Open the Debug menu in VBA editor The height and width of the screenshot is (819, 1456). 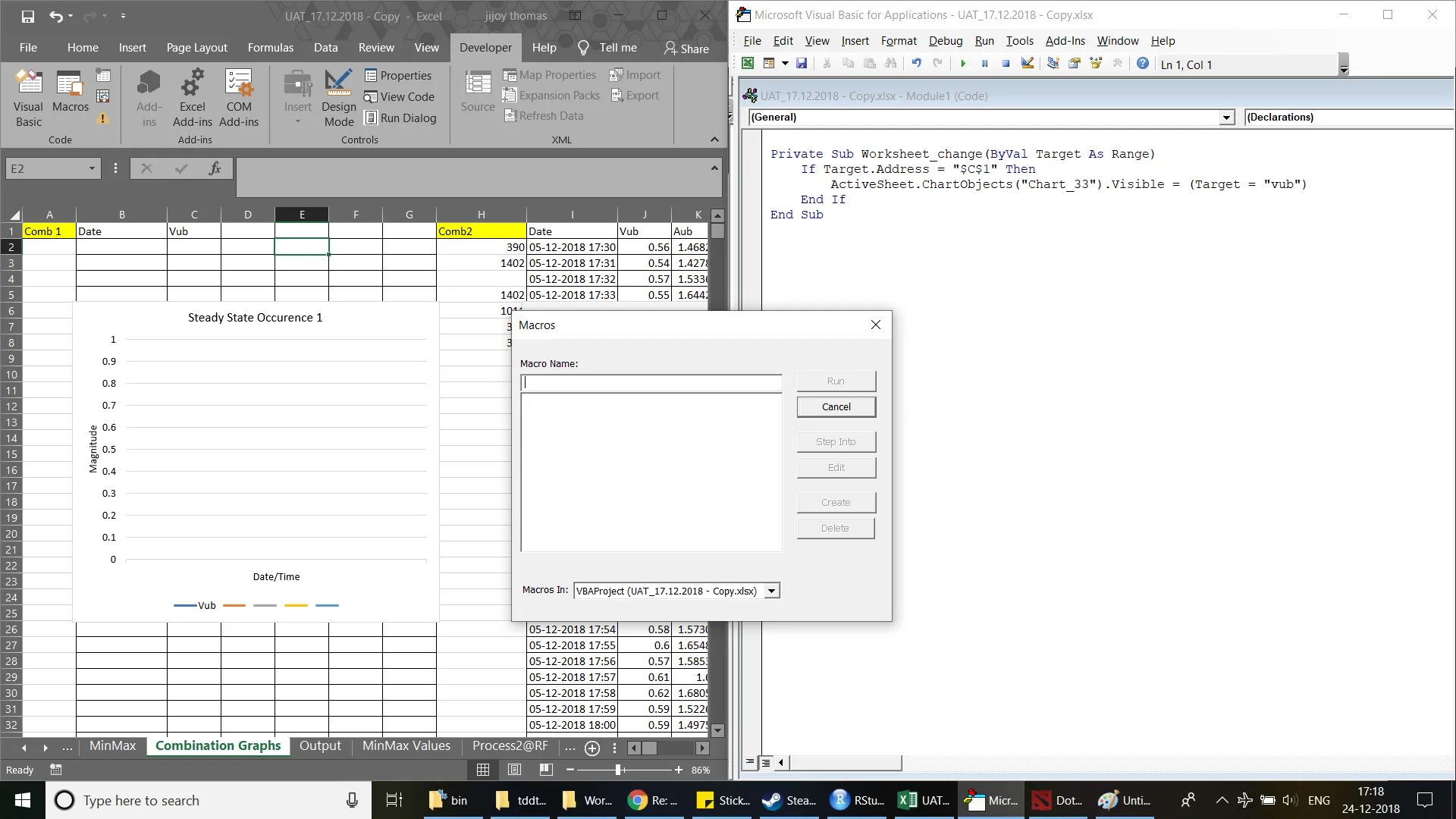click(945, 41)
